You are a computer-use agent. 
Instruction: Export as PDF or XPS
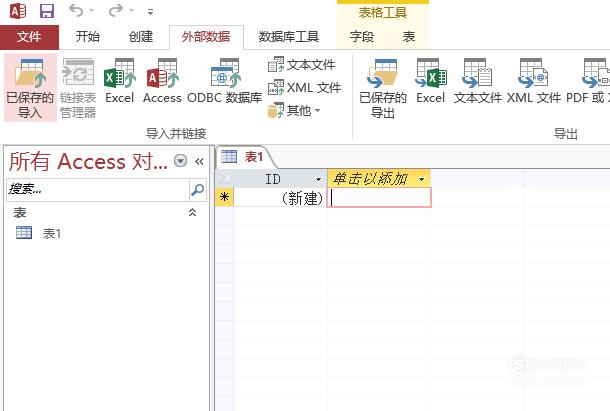(588, 82)
